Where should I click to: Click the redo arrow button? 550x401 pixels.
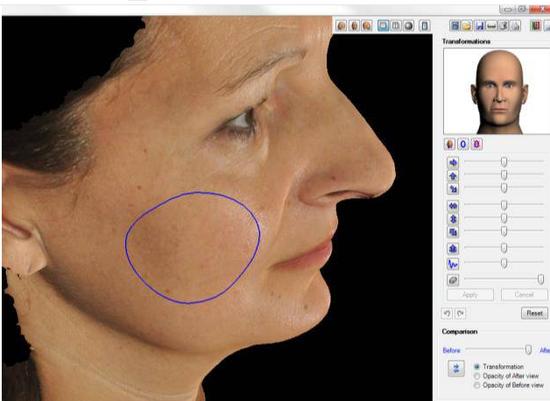460,313
